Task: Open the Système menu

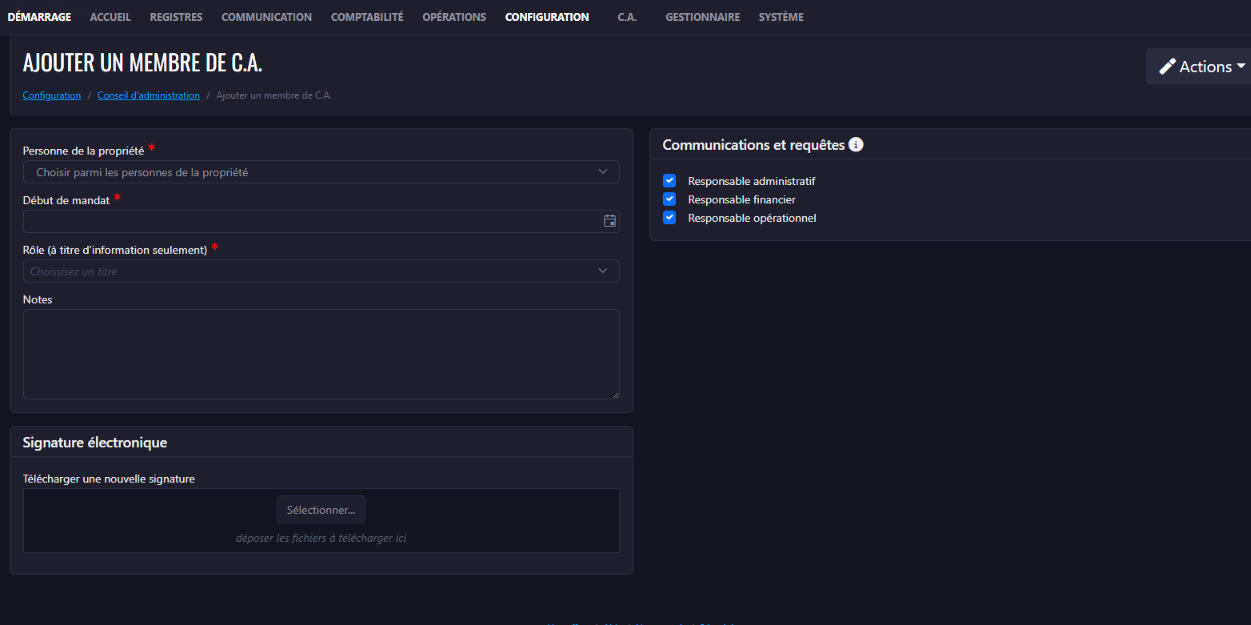Action: coord(781,17)
